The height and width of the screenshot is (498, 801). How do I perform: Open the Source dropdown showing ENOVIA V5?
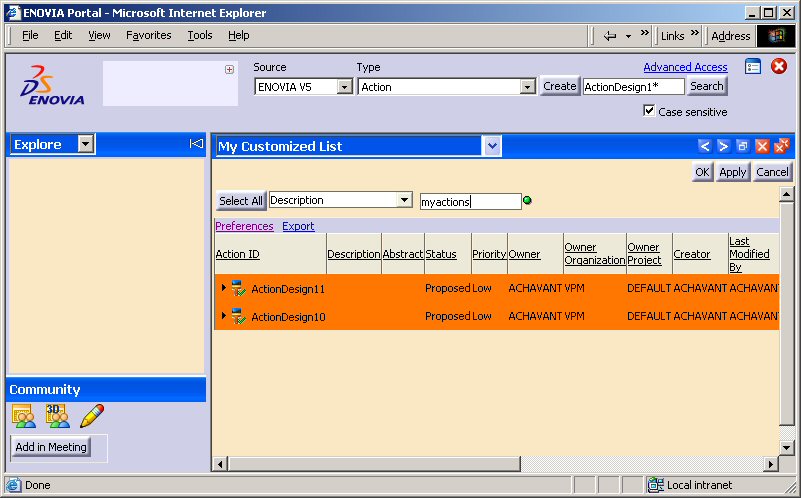(345, 87)
